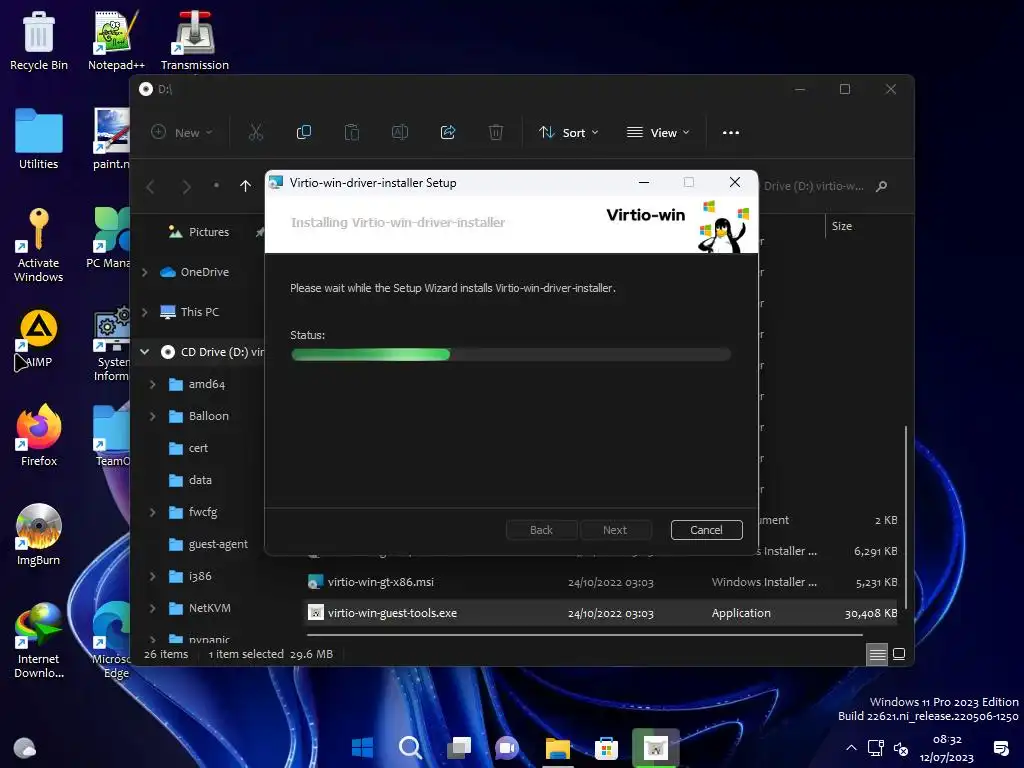Open taskbar Search icon

click(410, 747)
